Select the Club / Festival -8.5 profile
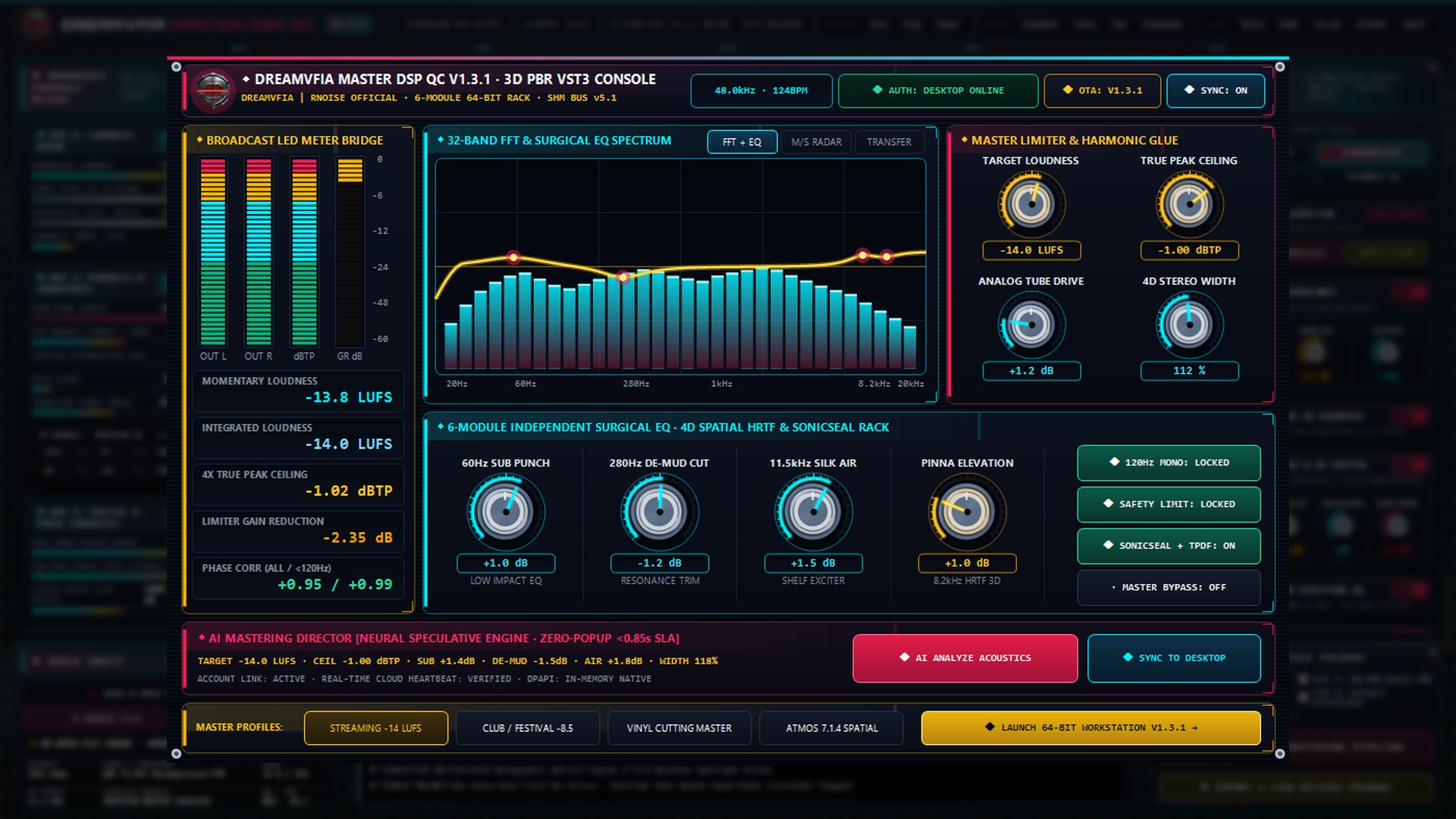1456x819 pixels. tap(528, 728)
